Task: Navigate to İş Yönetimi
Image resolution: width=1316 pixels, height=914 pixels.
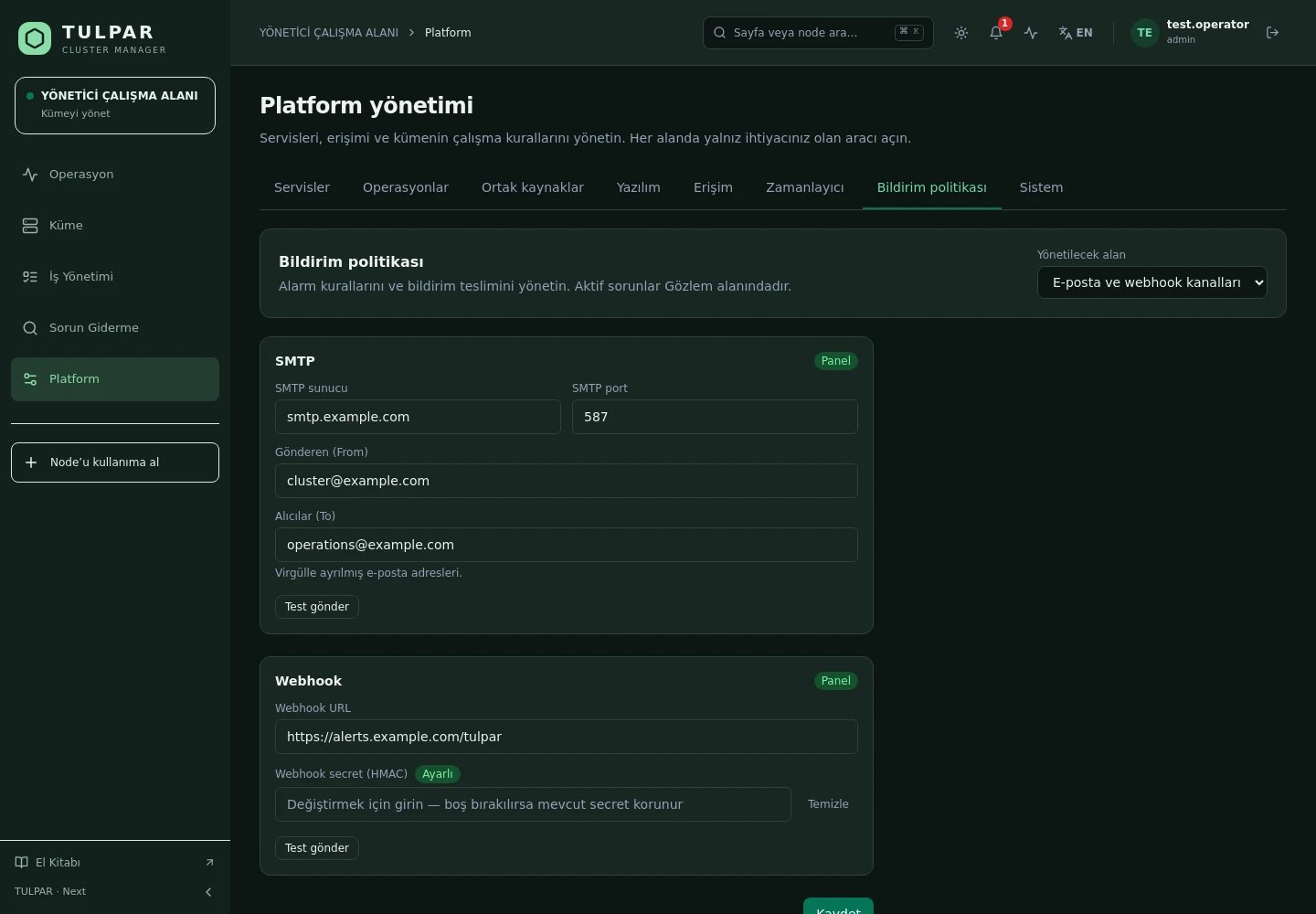Action: (x=115, y=277)
